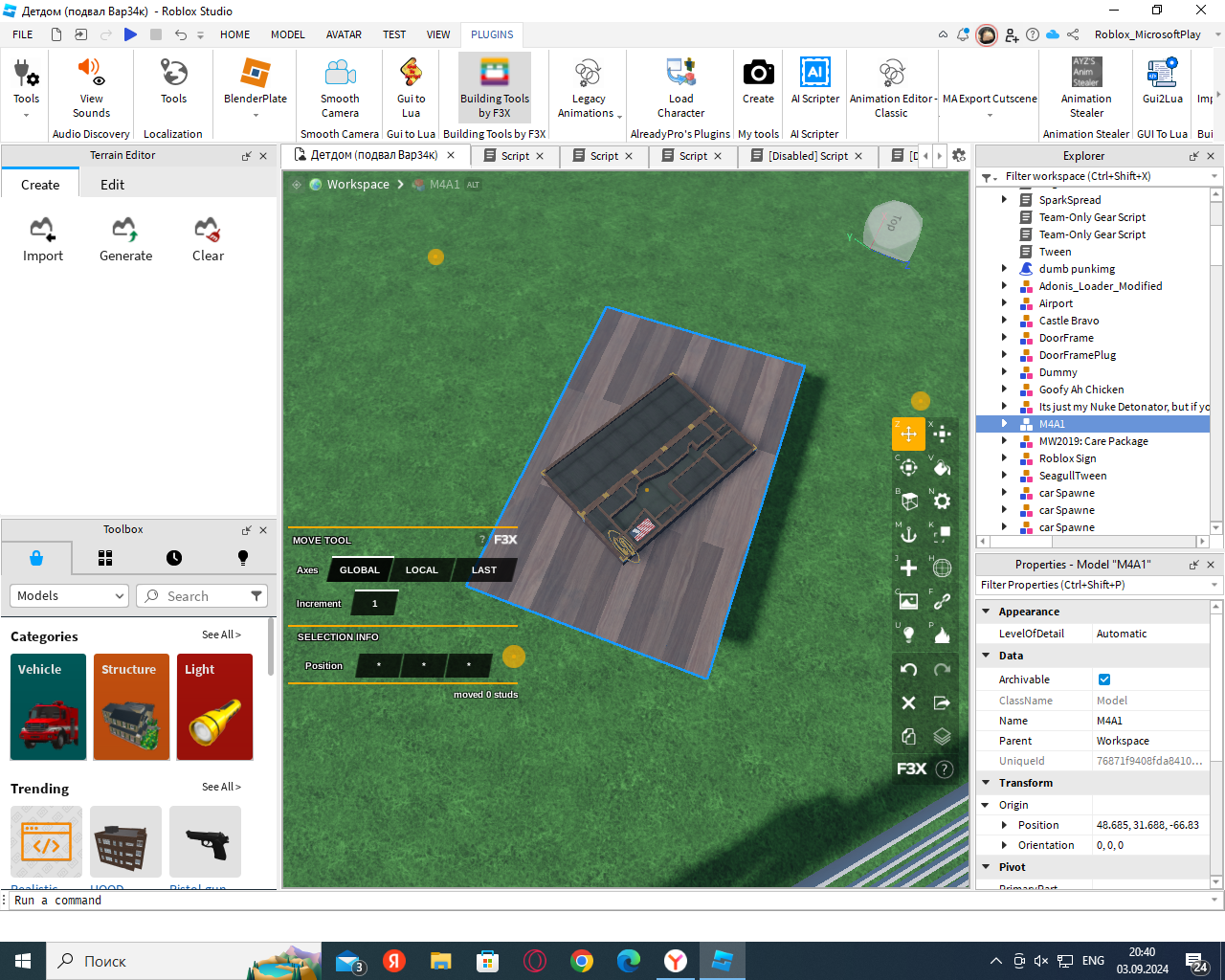The image size is (1225, 980).
Task: Set move axes to GLOBAL
Action: pyautogui.click(x=360, y=570)
